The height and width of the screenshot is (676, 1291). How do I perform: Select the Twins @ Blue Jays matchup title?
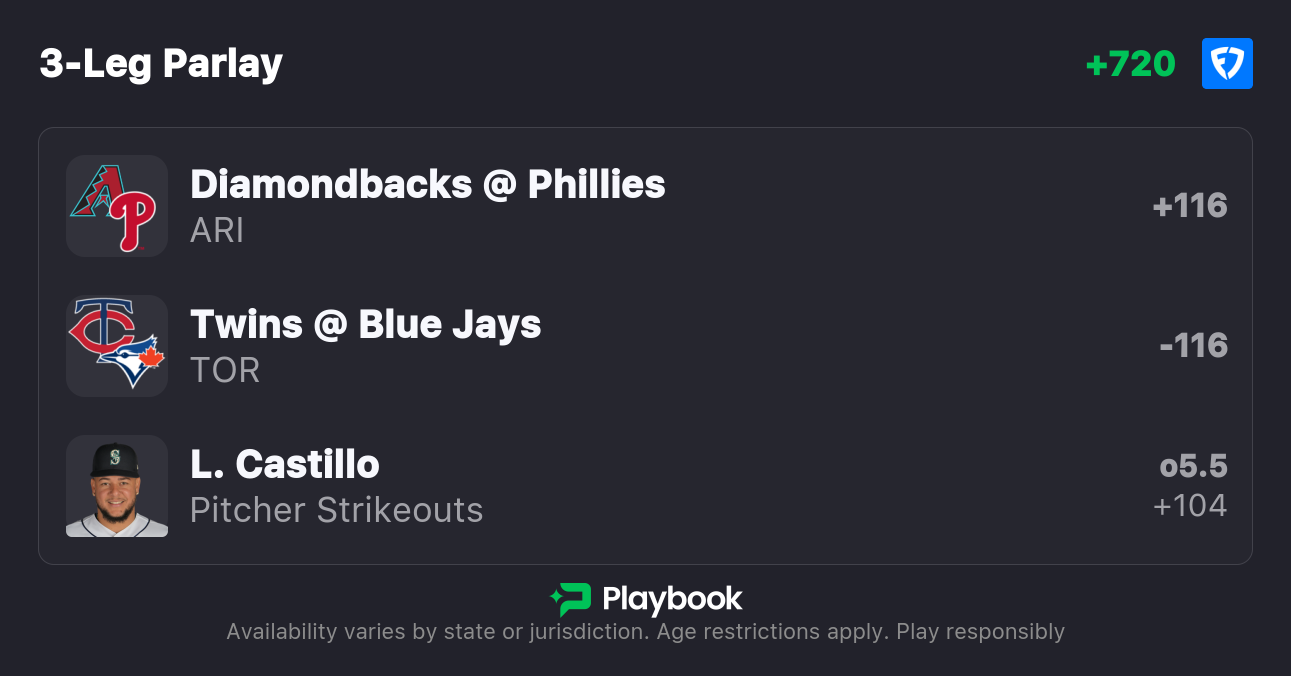pyautogui.click(x=365, y=324)
